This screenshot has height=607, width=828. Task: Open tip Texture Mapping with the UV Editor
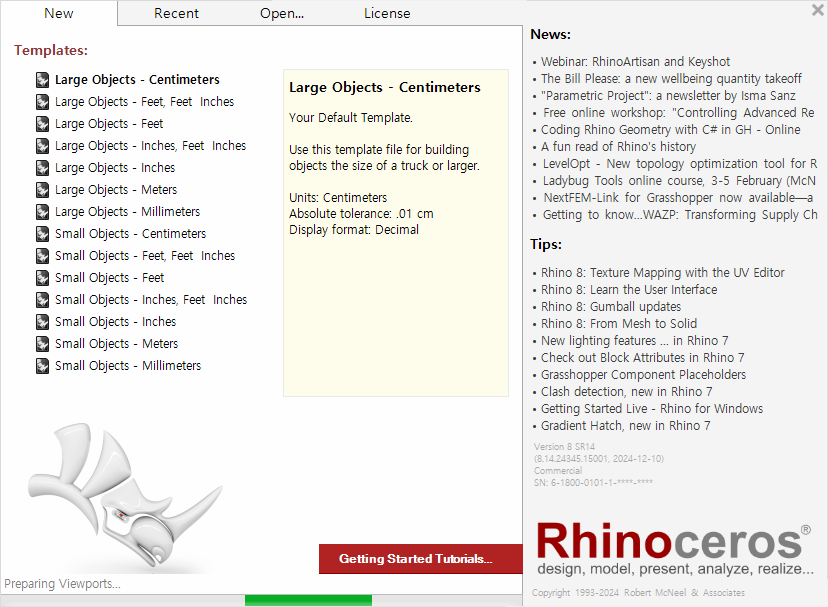click(663, 273)
